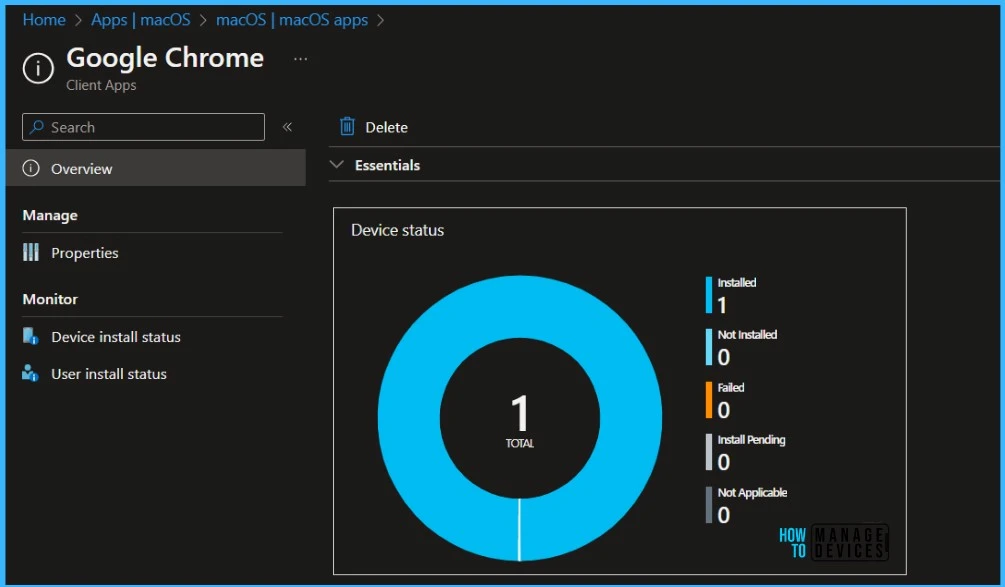The width and height of the screenshot is (1005, 587).
Task: Collapse the Essentials section chevron
Action: (336, 165)
